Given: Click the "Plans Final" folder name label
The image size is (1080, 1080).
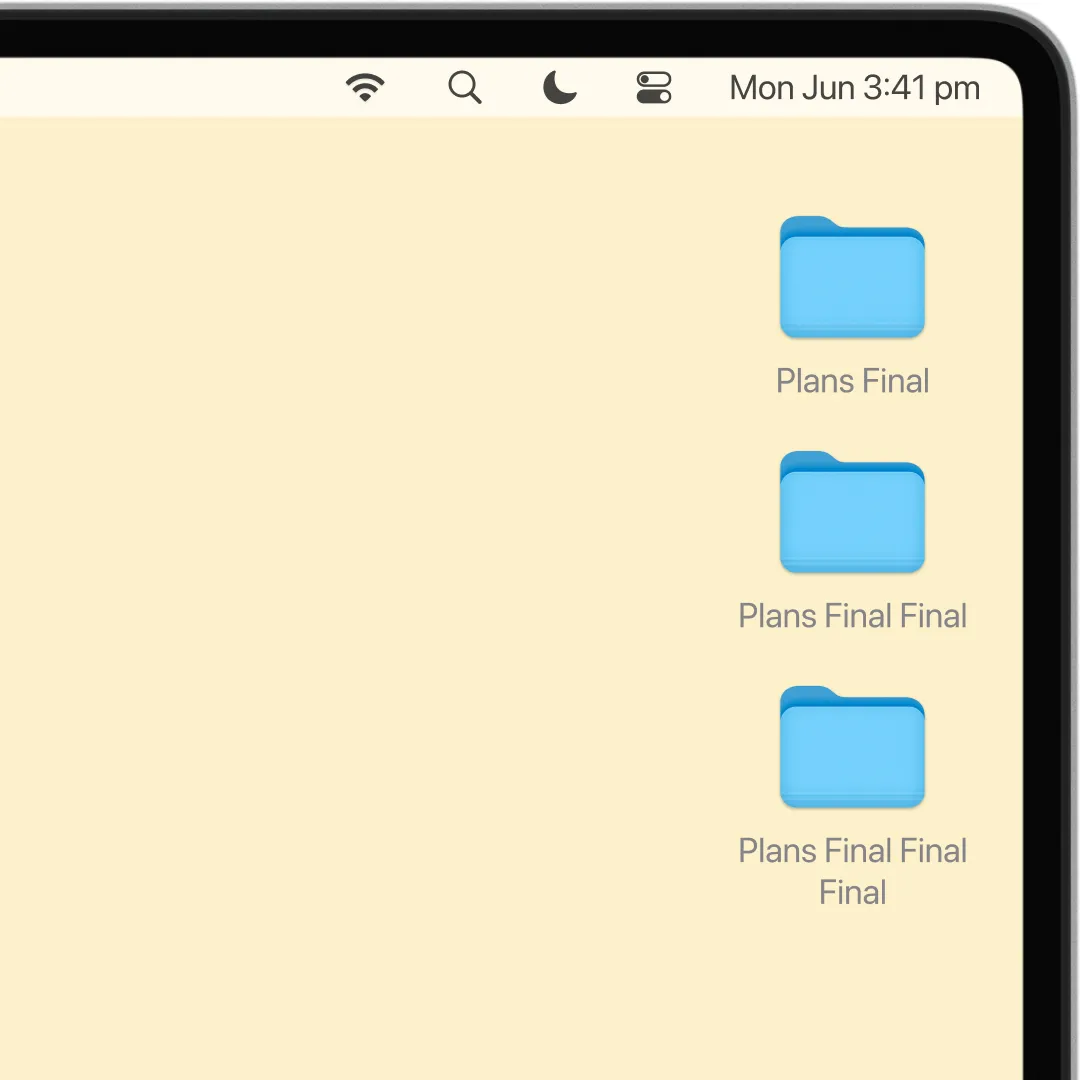Looking at the screenshot, I should point(852,381).
